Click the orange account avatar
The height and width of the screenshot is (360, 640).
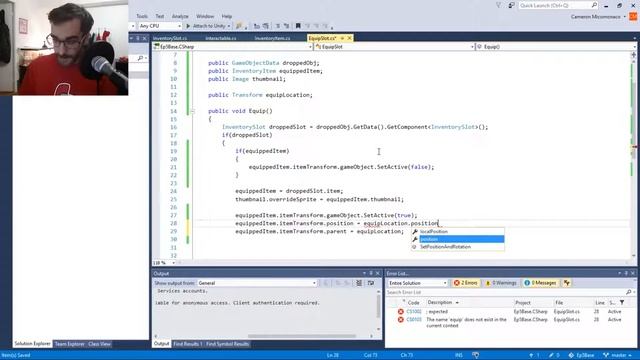coord(633,17)
